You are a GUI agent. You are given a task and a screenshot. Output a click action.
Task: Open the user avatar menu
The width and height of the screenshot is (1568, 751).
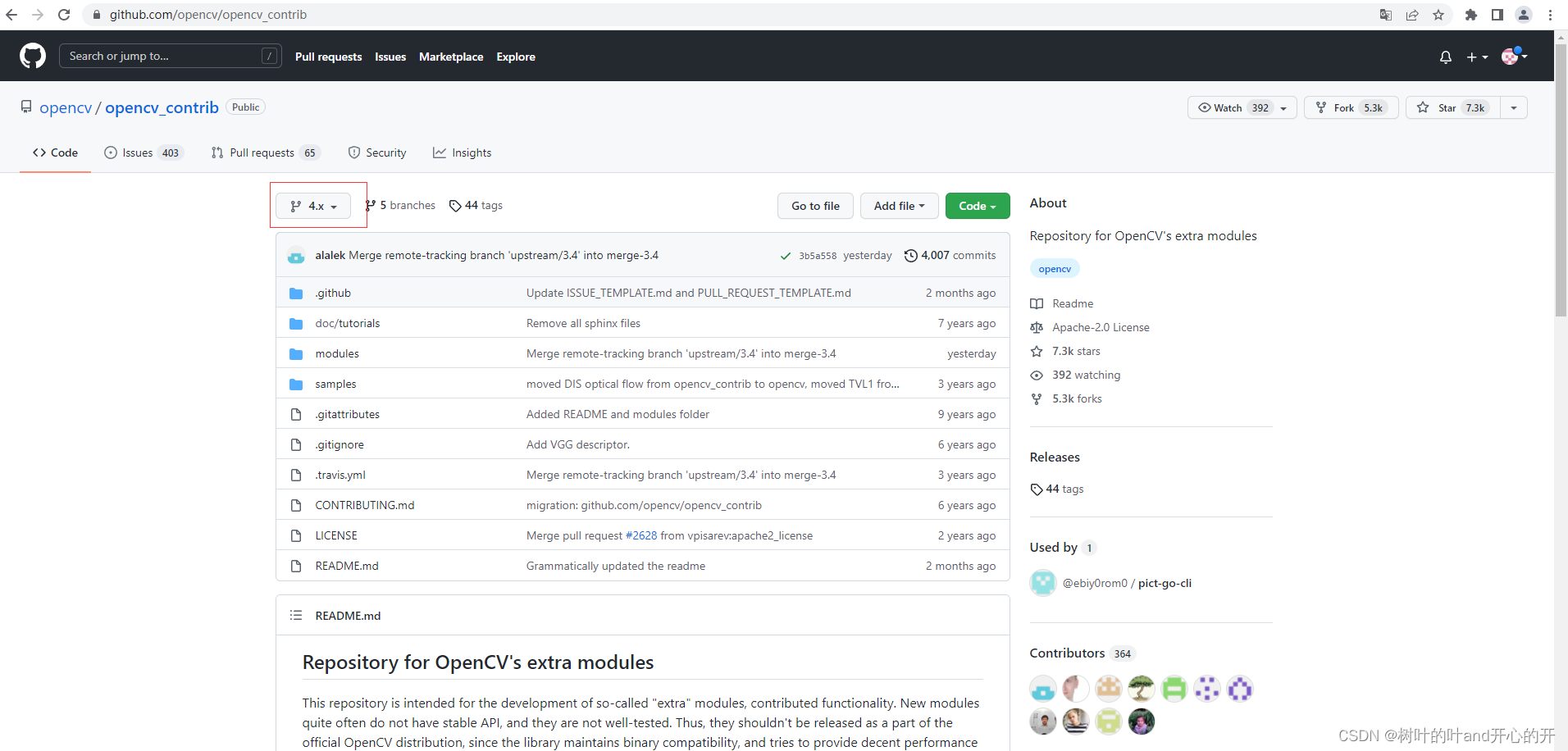tap(1514, 56)
